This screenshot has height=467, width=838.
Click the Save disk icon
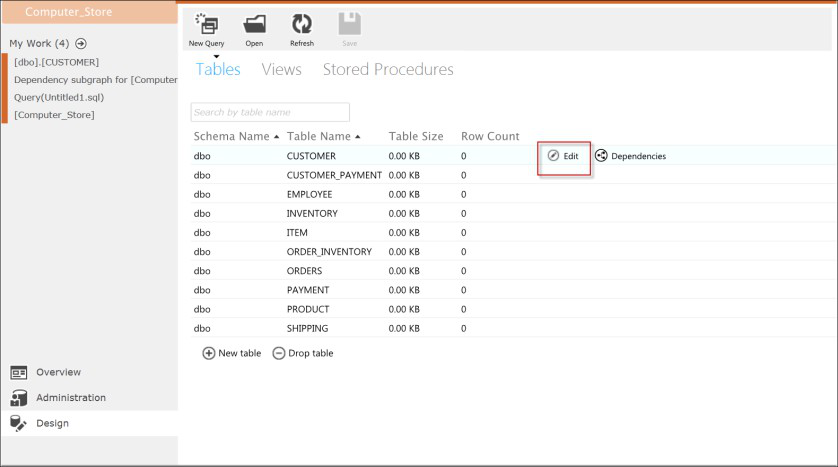349,24
